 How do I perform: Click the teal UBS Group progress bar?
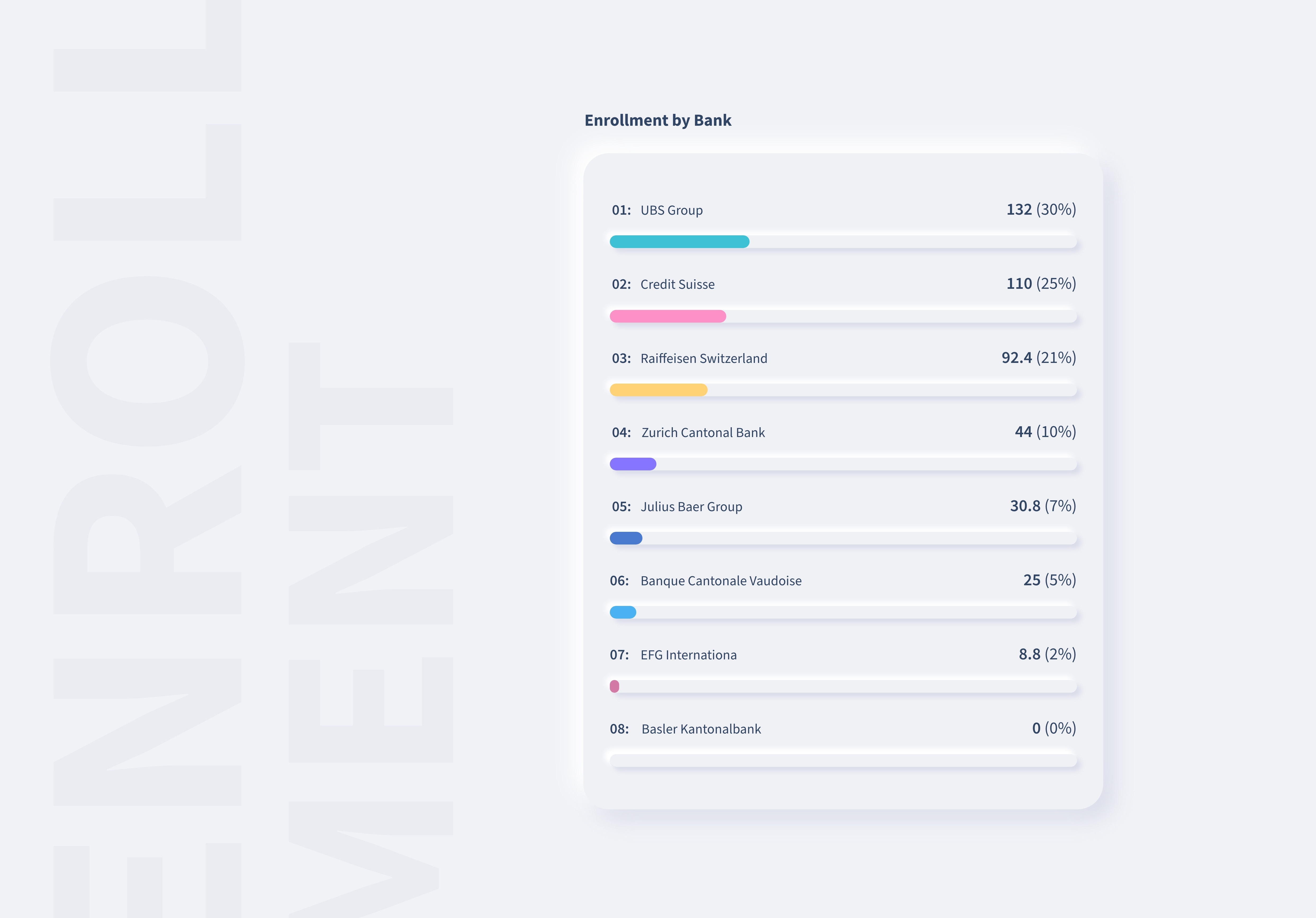pos(679,242)
